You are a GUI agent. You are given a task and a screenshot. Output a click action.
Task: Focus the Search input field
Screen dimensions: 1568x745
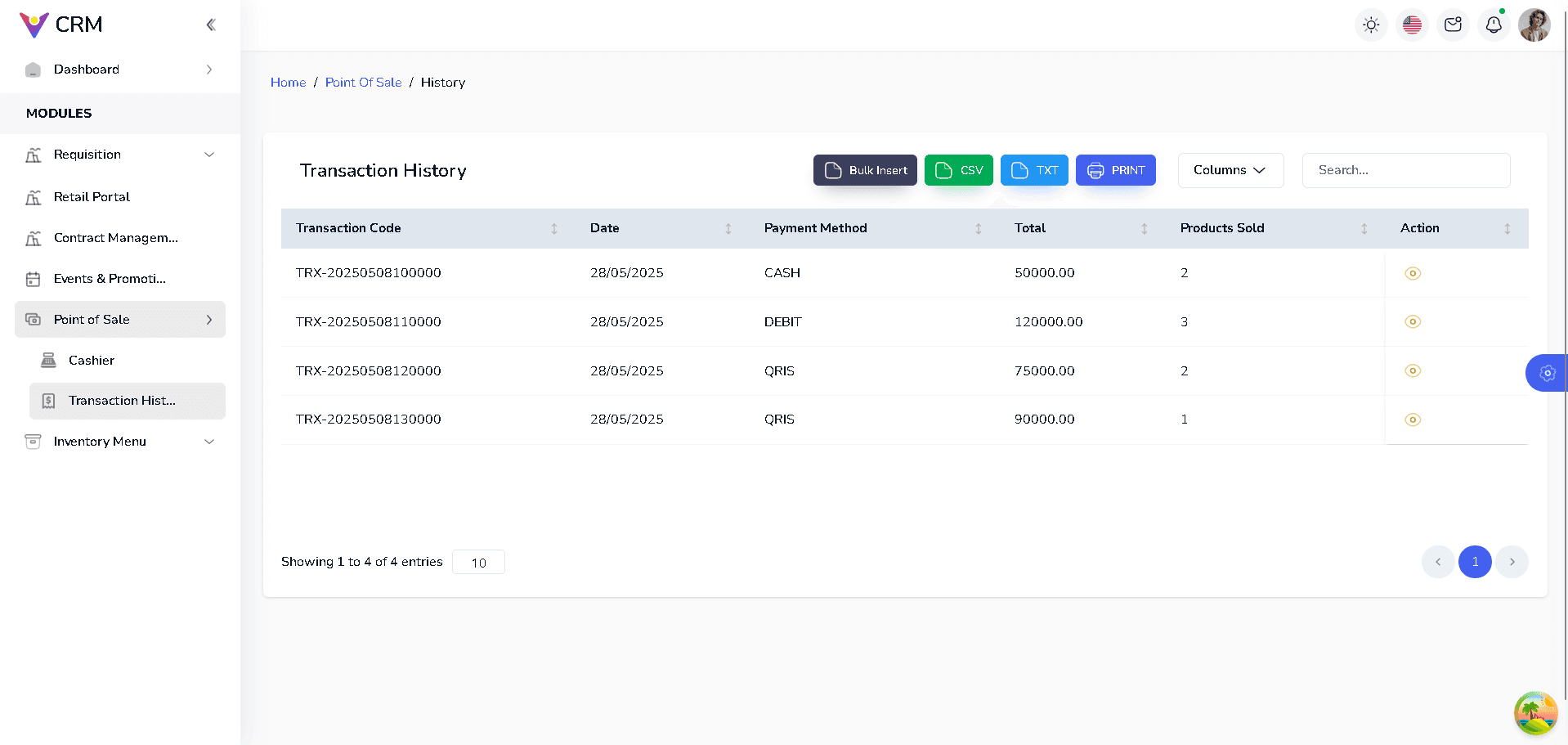pyautogui.click(x=1405, y=170)
